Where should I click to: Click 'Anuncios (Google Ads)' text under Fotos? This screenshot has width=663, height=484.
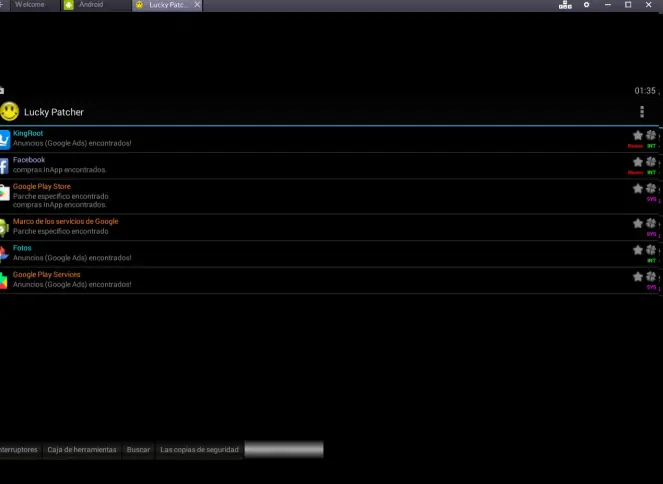(72, 258)
